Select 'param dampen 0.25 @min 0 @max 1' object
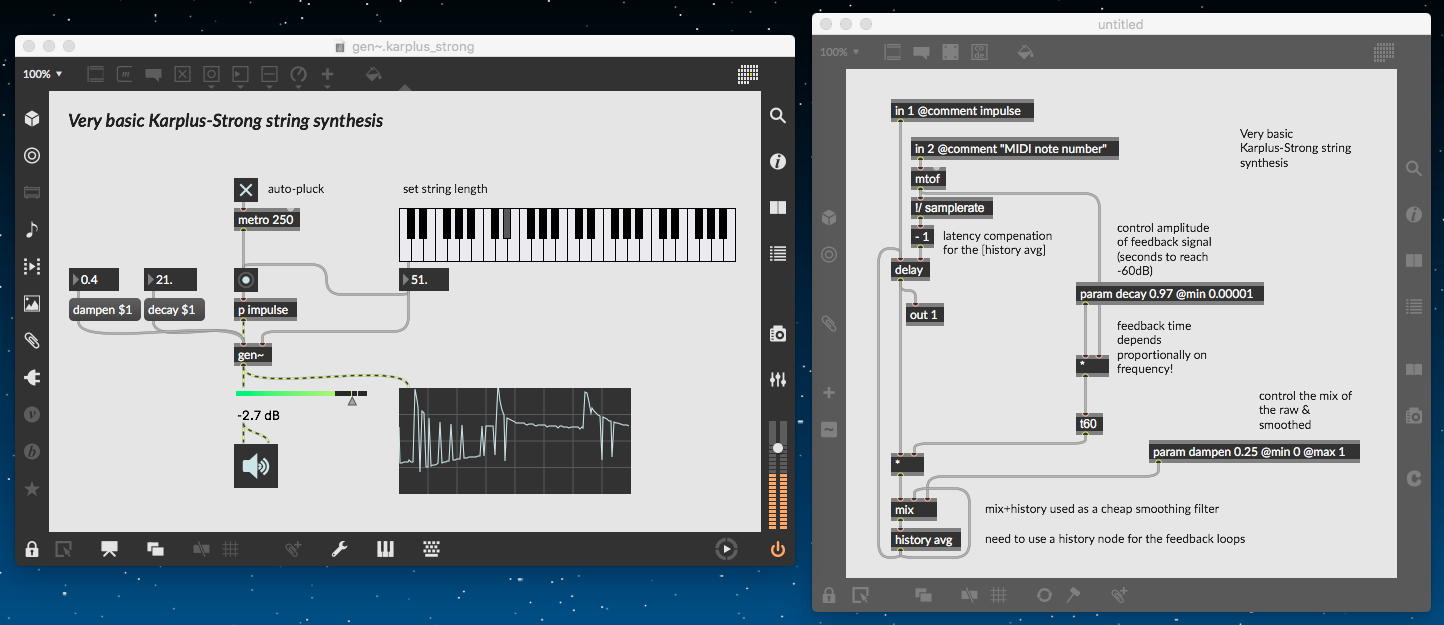 [1254, 452]
